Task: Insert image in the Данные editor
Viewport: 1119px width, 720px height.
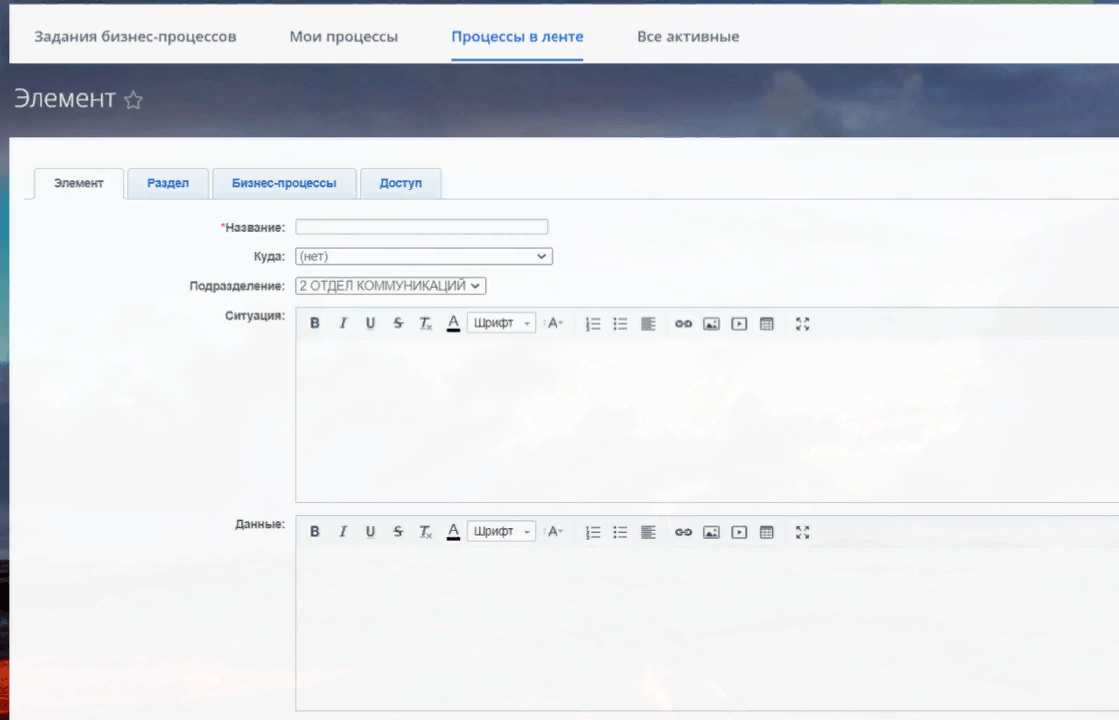Action: (x=711, y=532)
